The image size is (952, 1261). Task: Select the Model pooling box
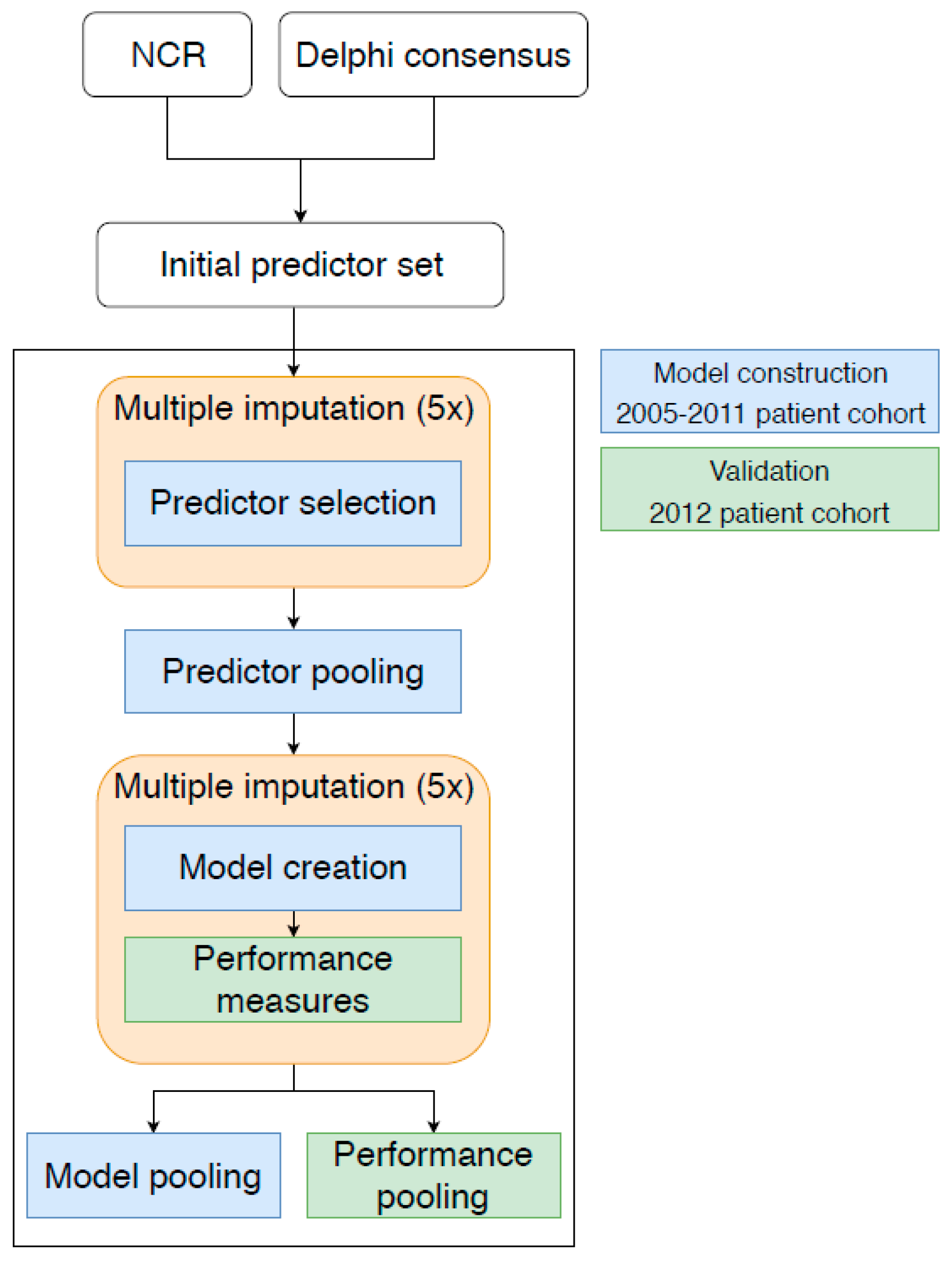tap(153, 1176)
